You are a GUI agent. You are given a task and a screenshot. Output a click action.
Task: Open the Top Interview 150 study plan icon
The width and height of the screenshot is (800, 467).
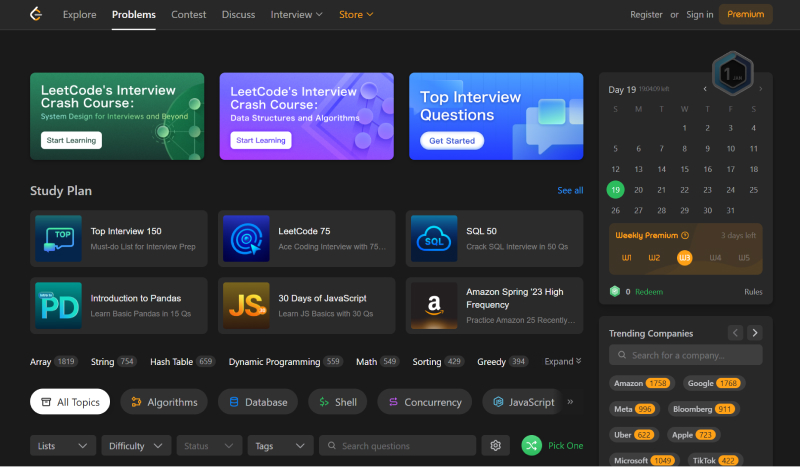pos(58,238)
